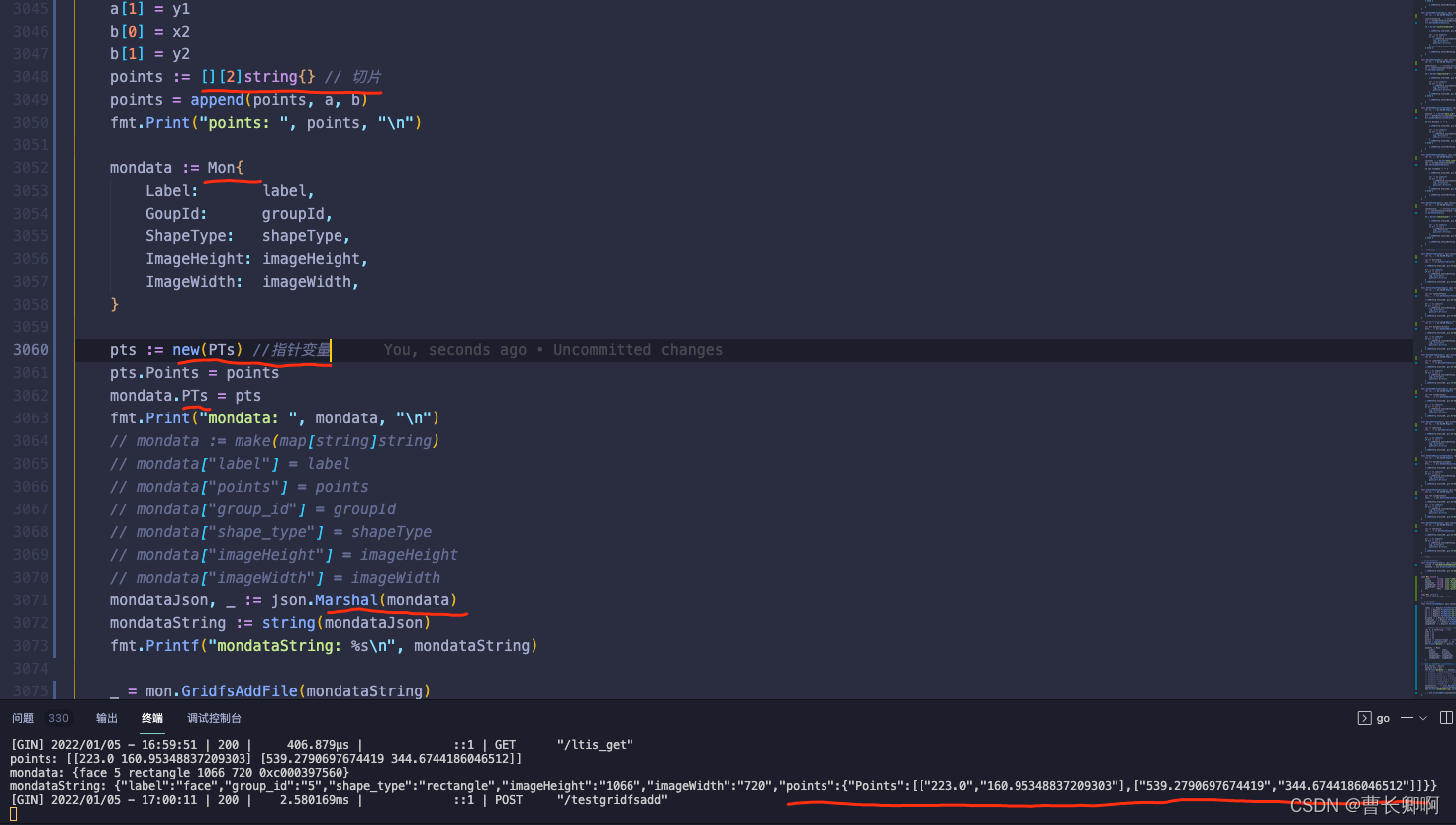
Task: Select the 终端 (Terminal) tab
Action: 150,718
